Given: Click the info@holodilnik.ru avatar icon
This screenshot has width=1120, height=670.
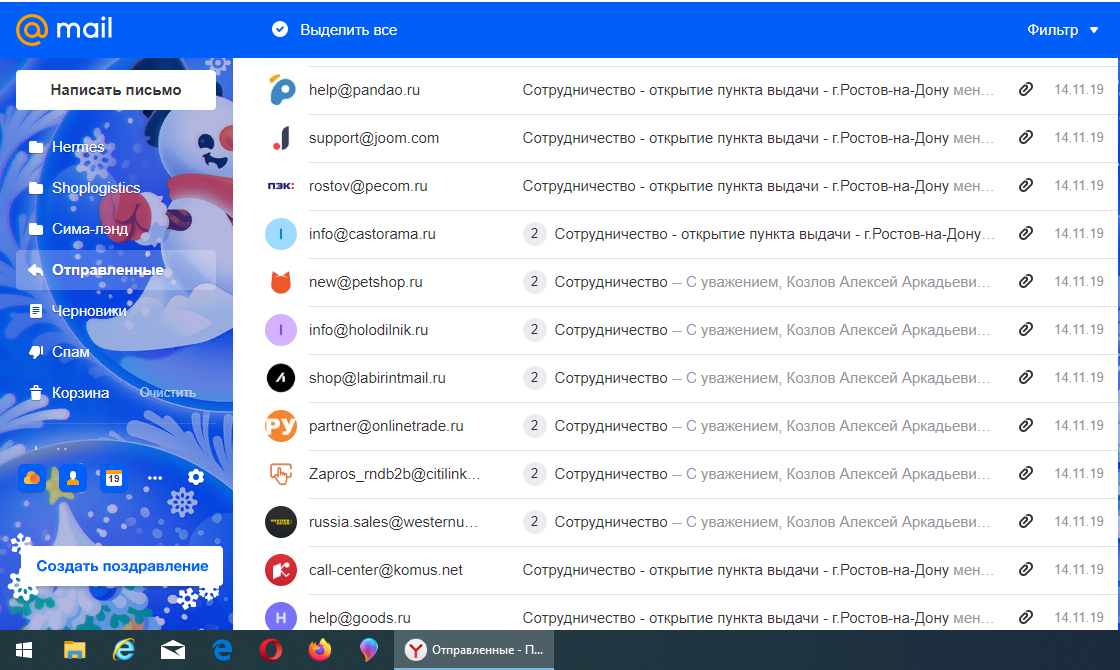Looking at the screenshot, I should (281, 330).
